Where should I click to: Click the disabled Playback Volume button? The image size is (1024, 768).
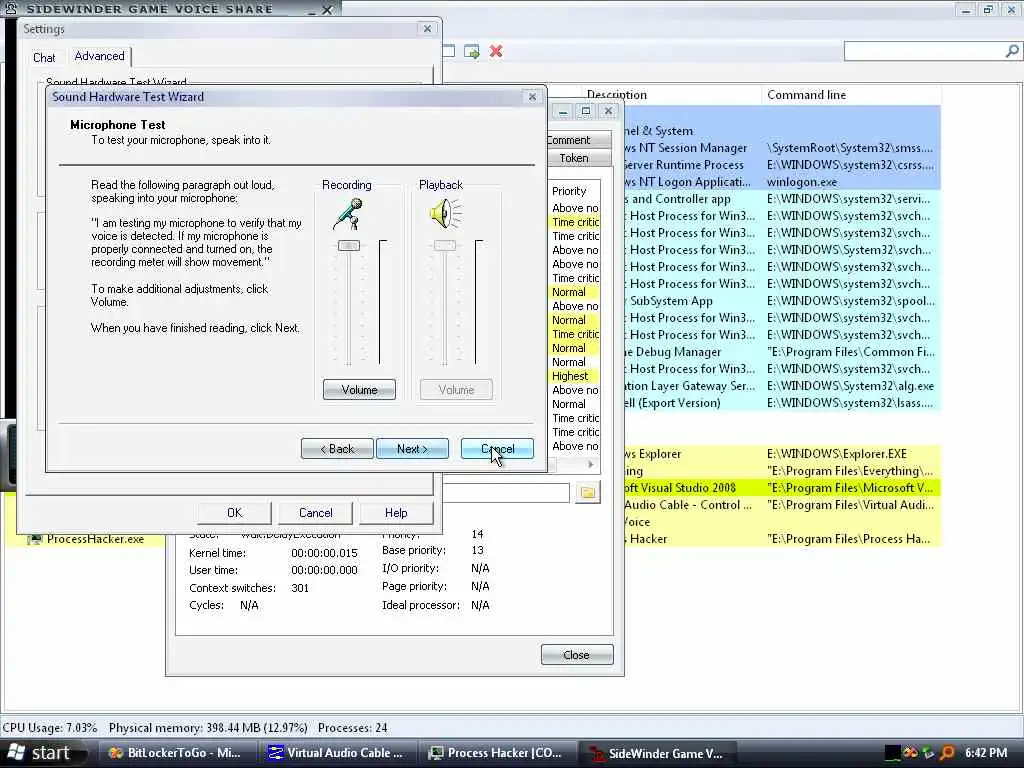pos(456,390)
